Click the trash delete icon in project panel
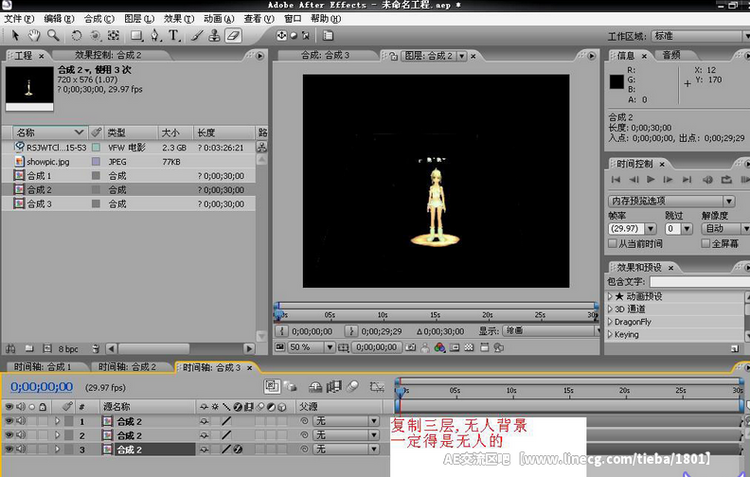Image resolution: width=750 pixels, height=477 pixels. 96,349
